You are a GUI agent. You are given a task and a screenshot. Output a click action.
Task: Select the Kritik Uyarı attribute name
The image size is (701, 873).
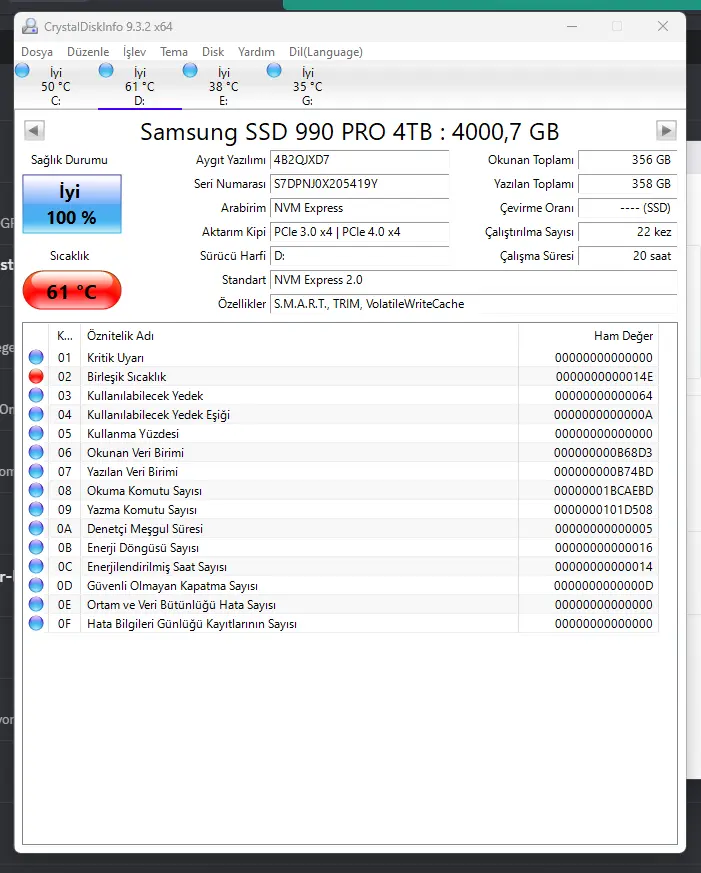click(115, 357)
